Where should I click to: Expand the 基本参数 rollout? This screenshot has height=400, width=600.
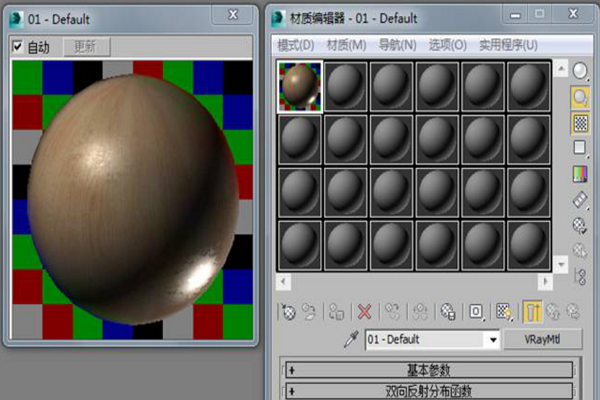tap(429, 370)
